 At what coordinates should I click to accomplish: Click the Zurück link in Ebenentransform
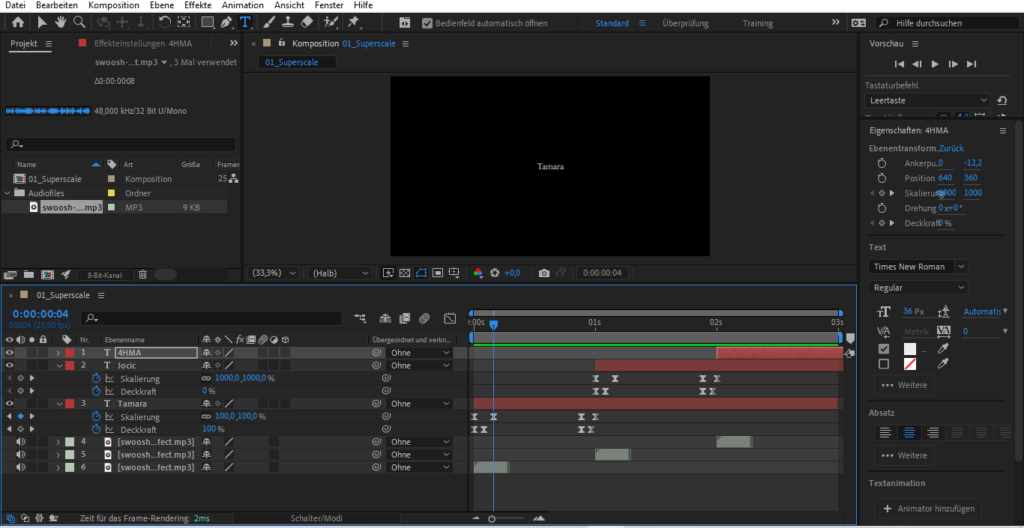(951, 148)
